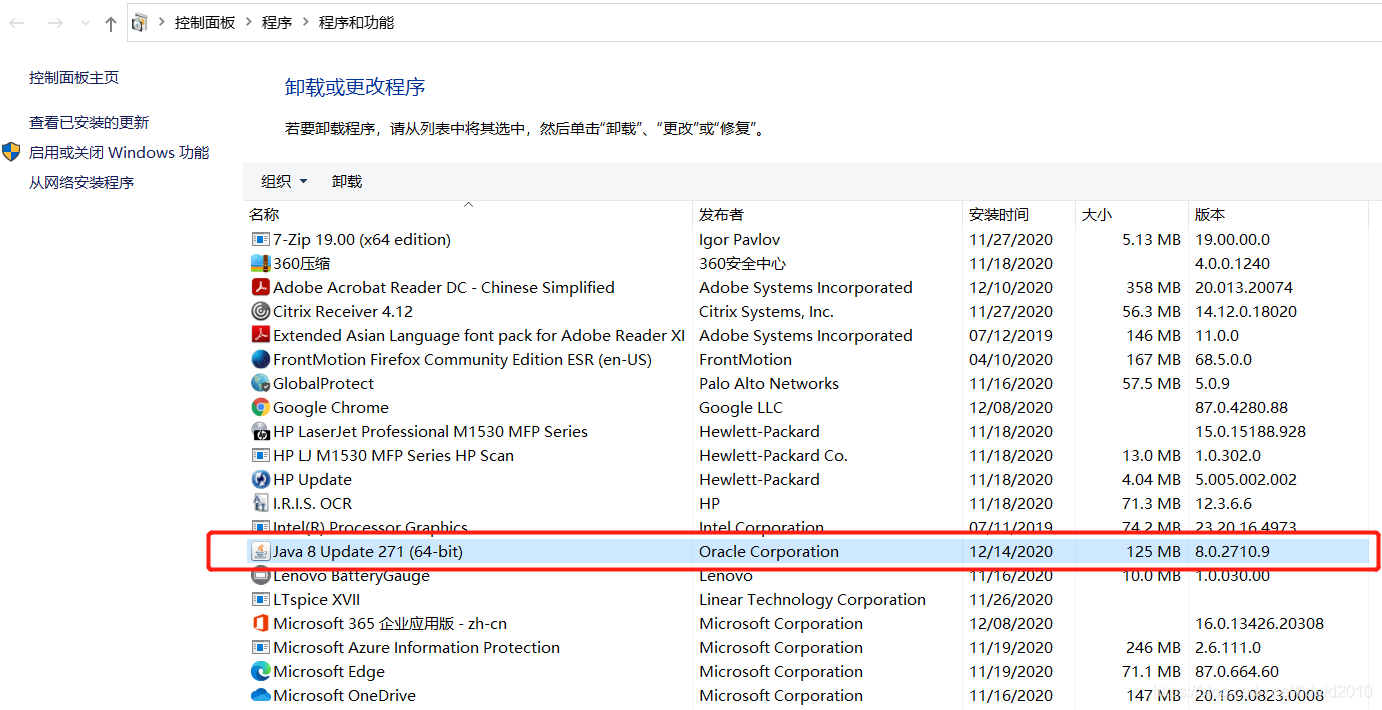Click the Microsoft Azure Information Protection icon
The image size is (1382, 710).
pyautogui.click(x=260, y=648)
